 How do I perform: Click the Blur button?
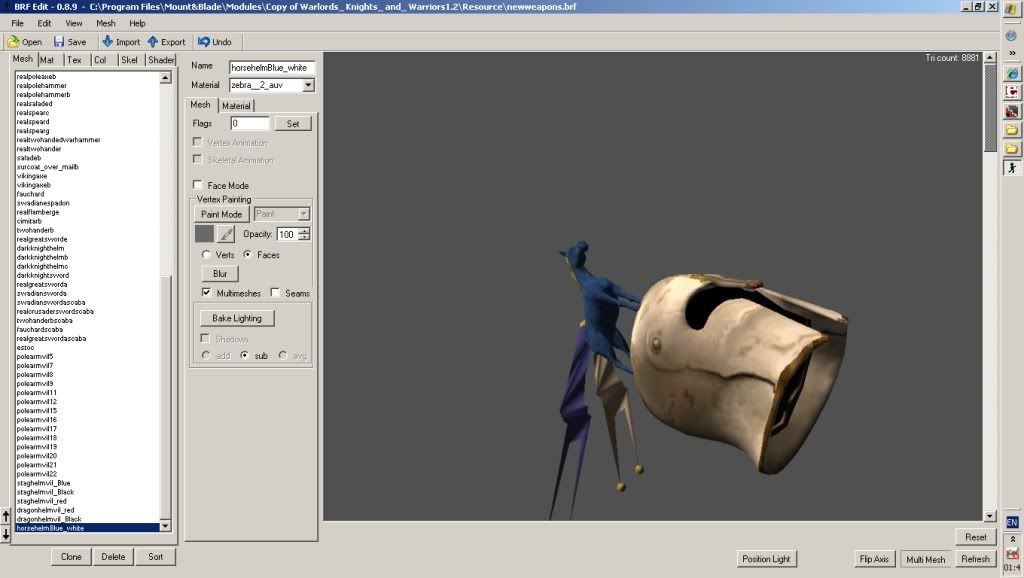[x=220, y=274]
